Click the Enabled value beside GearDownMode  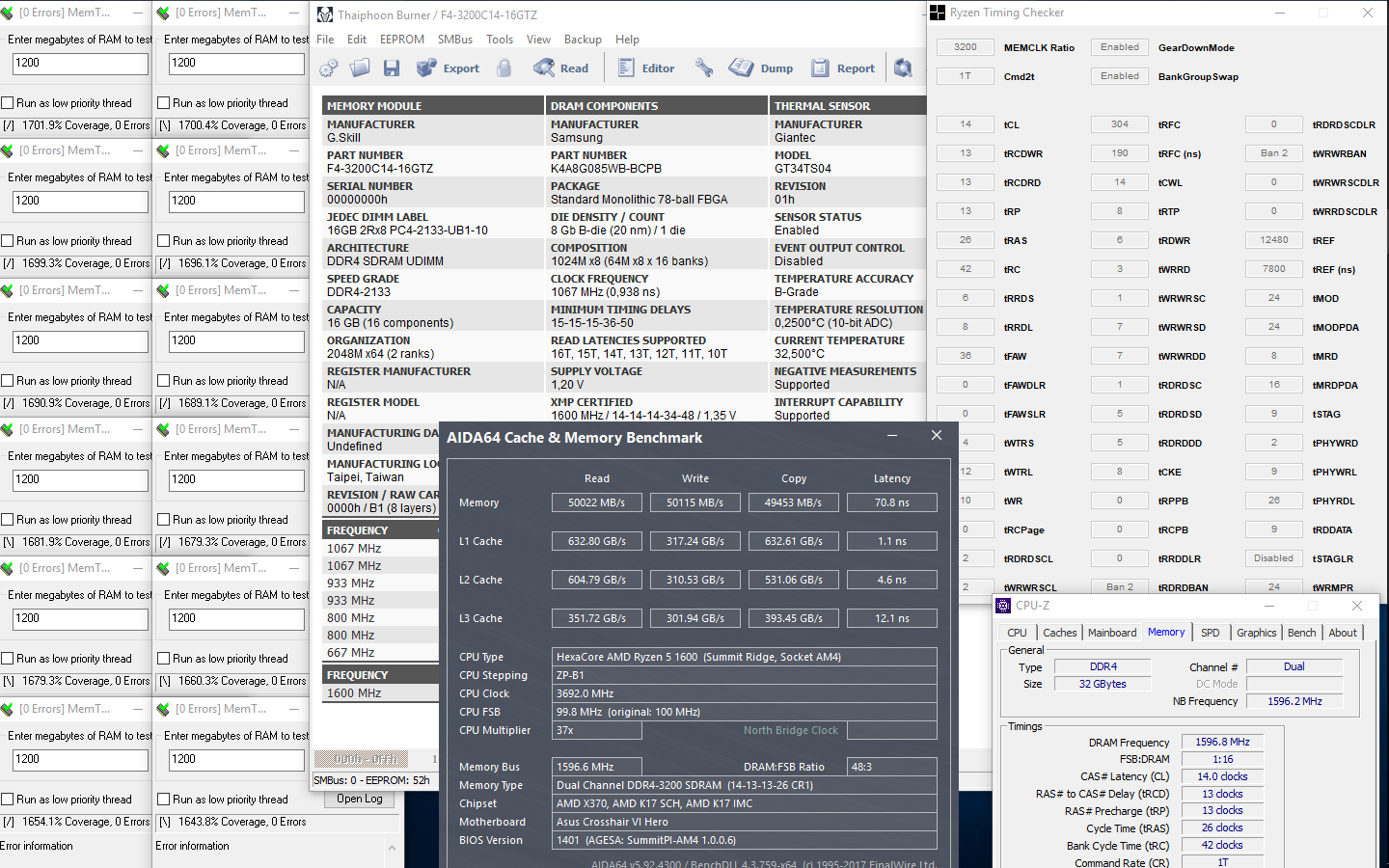[x=1120, y=47]
